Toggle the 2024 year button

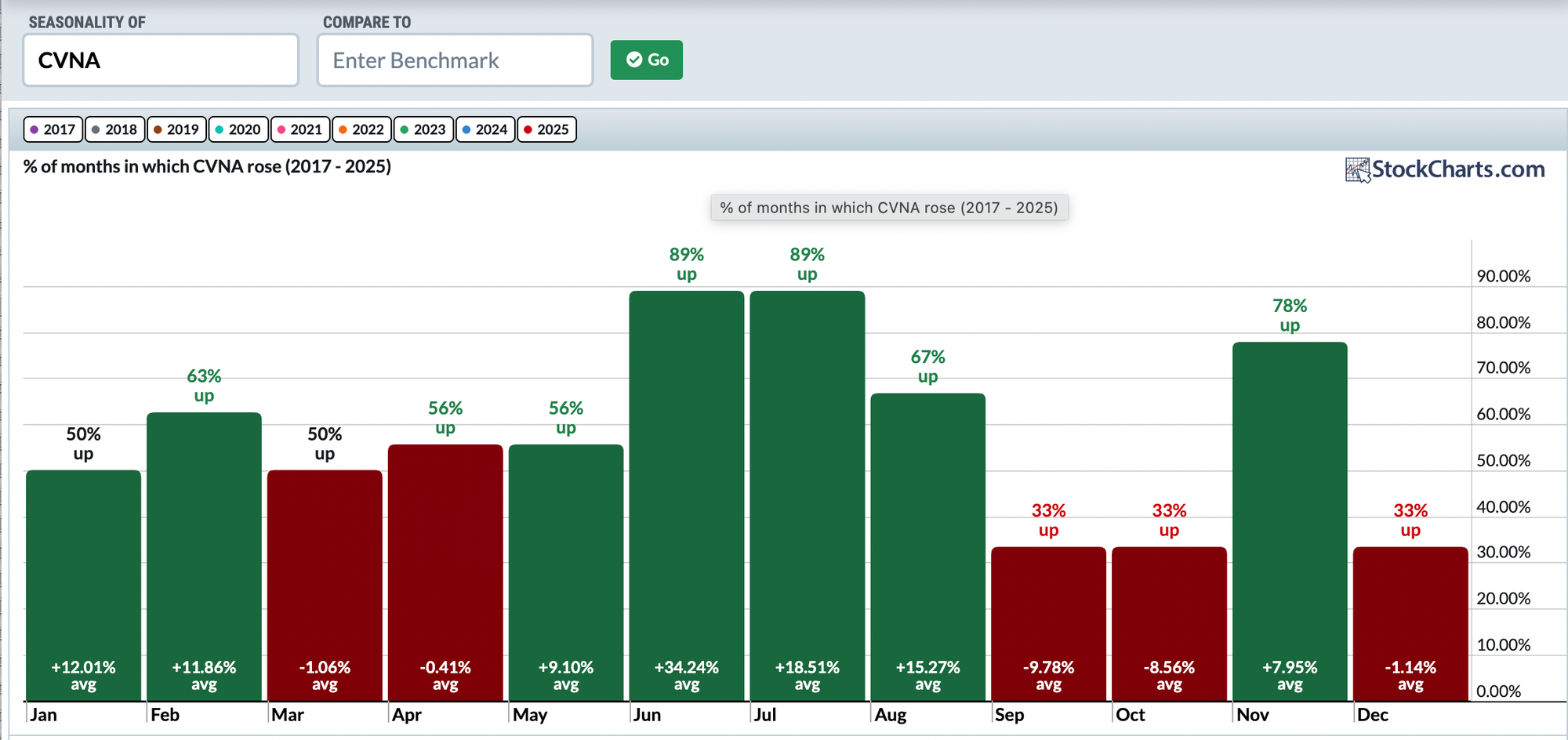[x=485, y=129]
